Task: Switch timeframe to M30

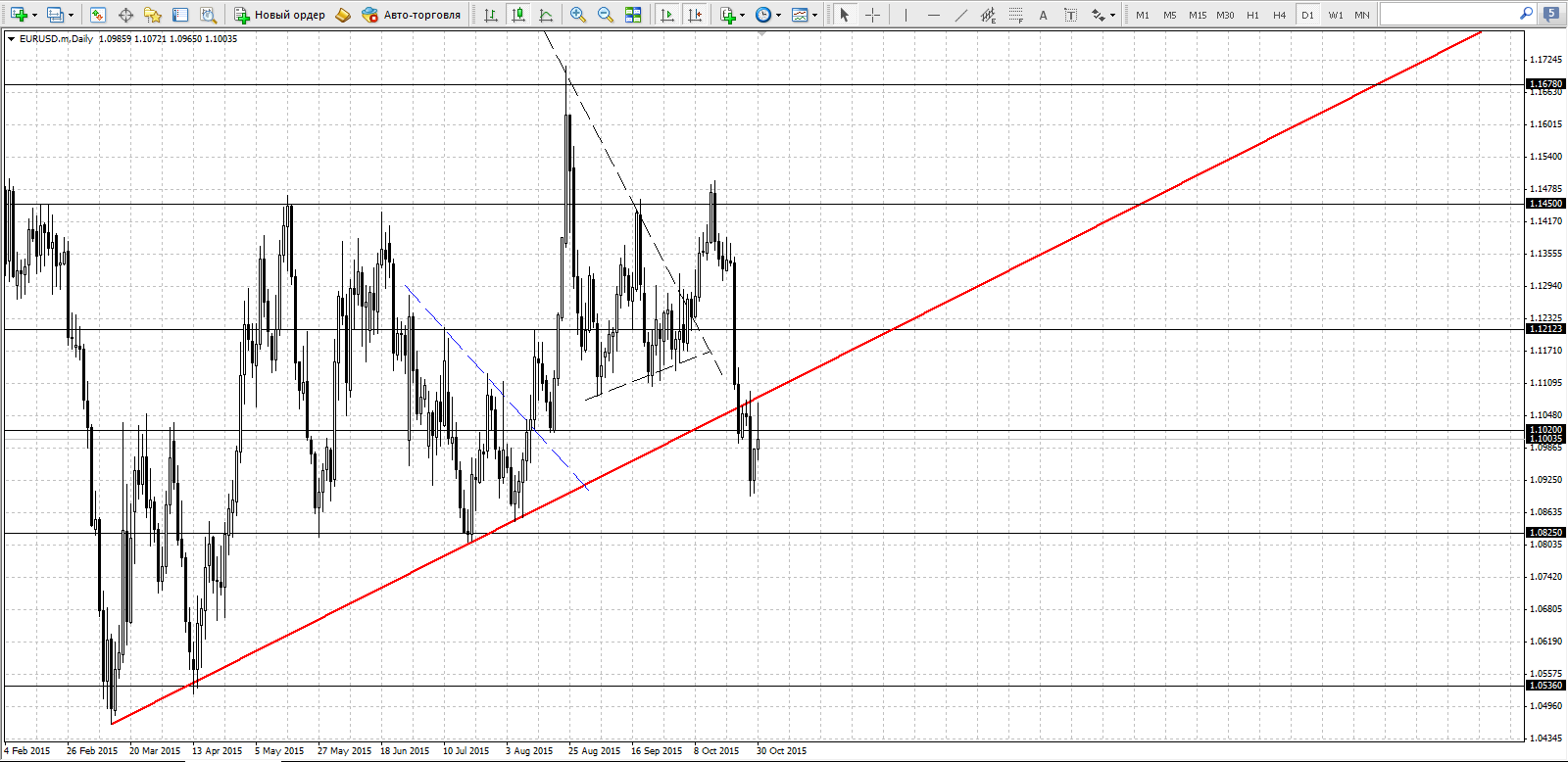Action: click(x=1225, y=15)
